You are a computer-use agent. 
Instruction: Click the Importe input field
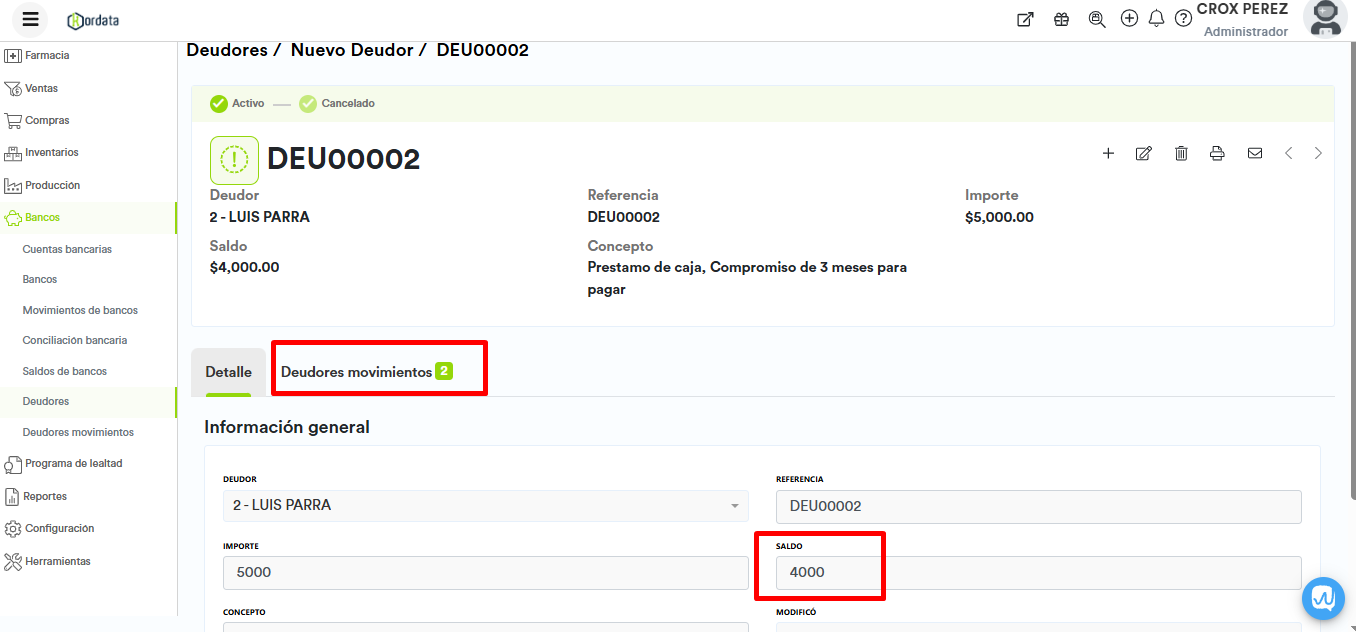point(485,573)
